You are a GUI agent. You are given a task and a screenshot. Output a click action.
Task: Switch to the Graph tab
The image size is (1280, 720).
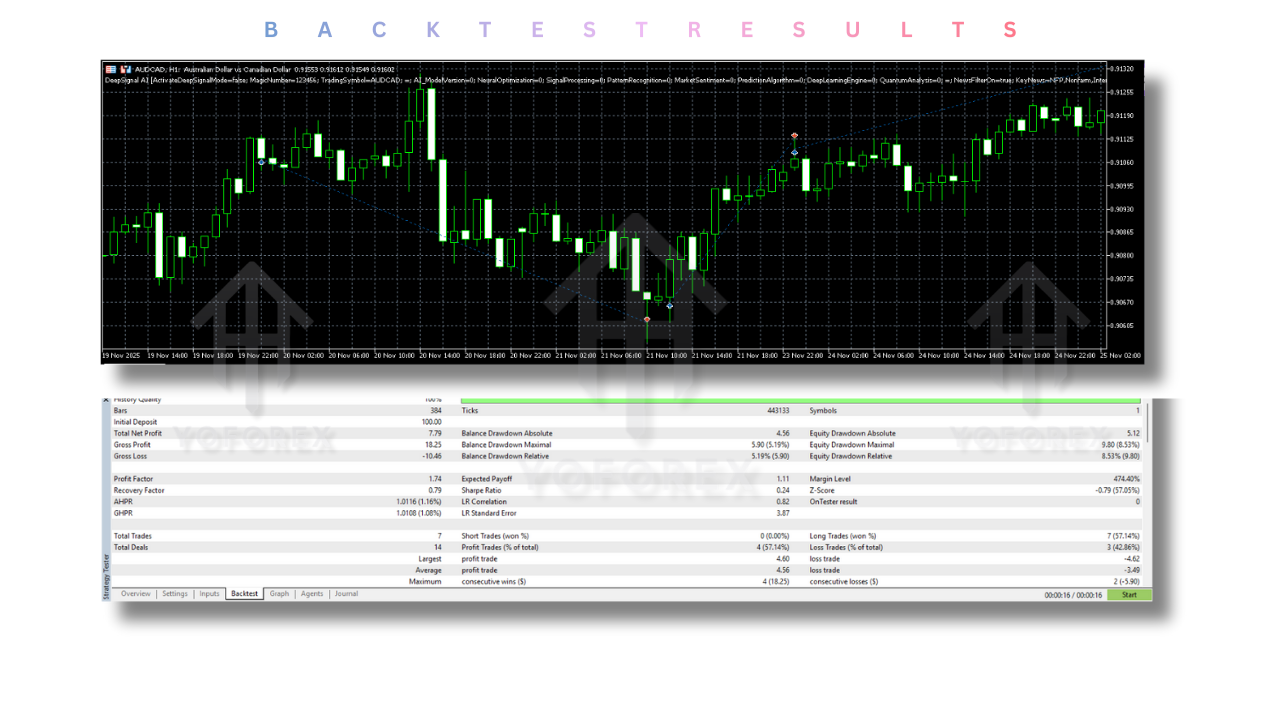[279, 593]
